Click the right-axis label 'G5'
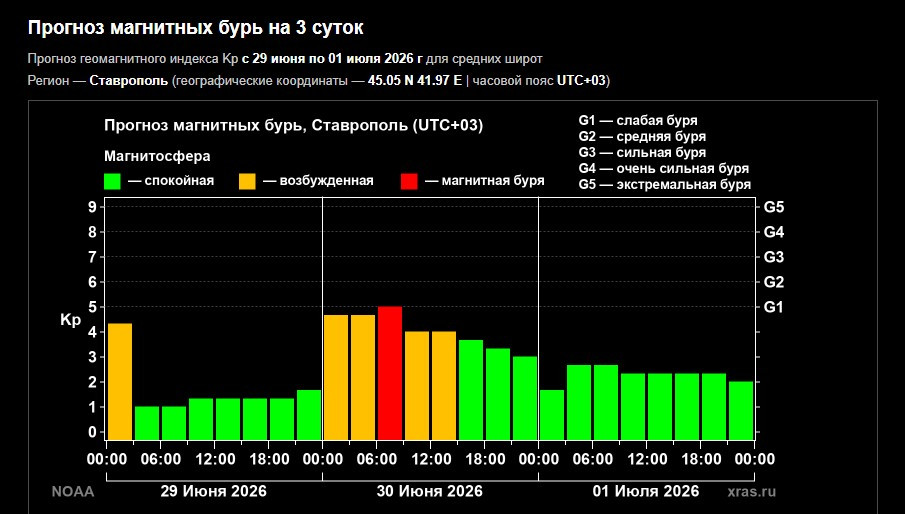This screenshot has height=514, width=905. coord(774,207)
